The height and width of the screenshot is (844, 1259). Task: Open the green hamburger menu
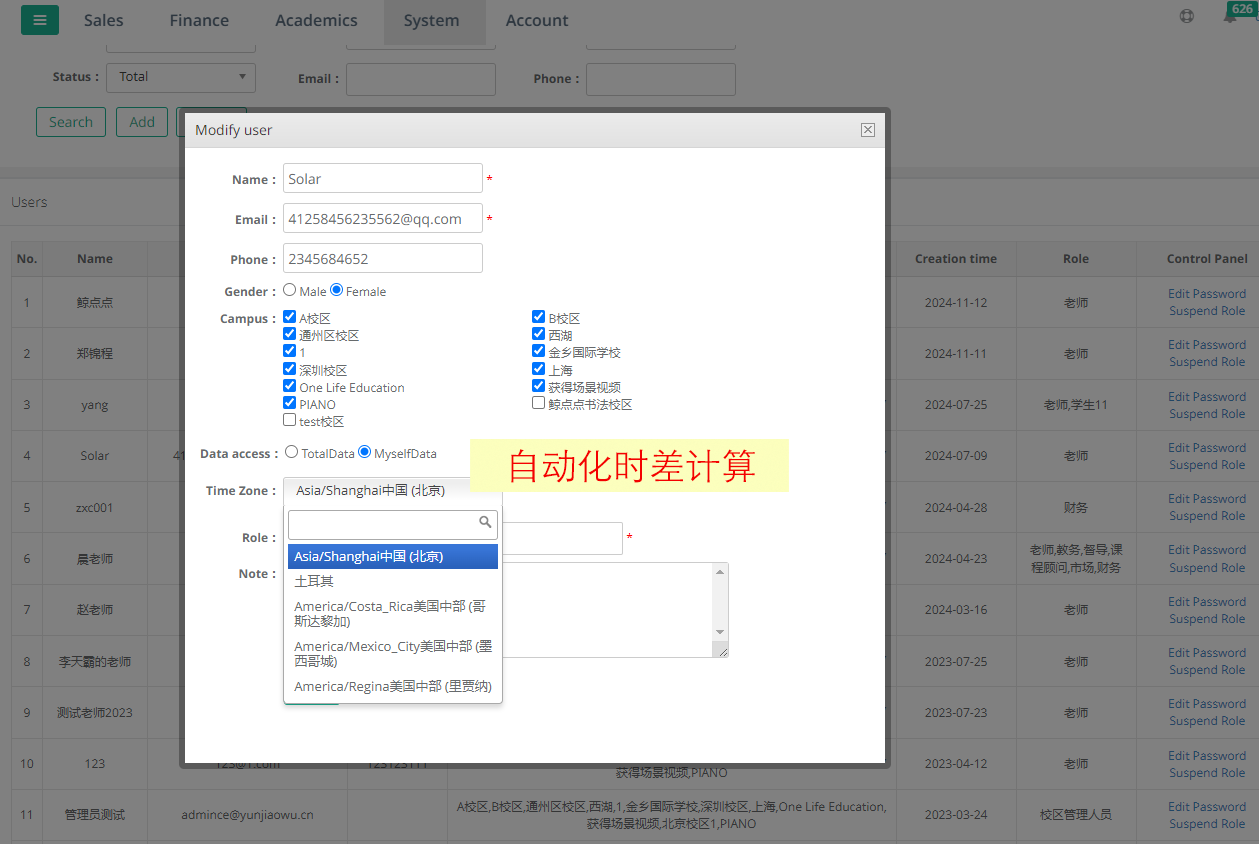pos(39,20)
